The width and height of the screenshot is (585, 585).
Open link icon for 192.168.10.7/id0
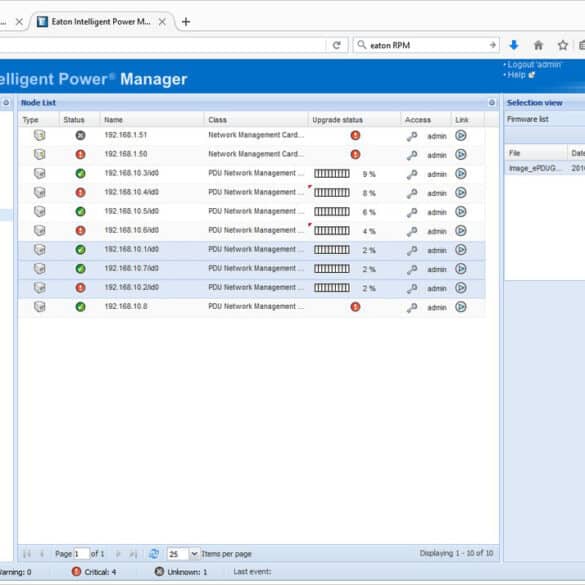click(461, 269)
